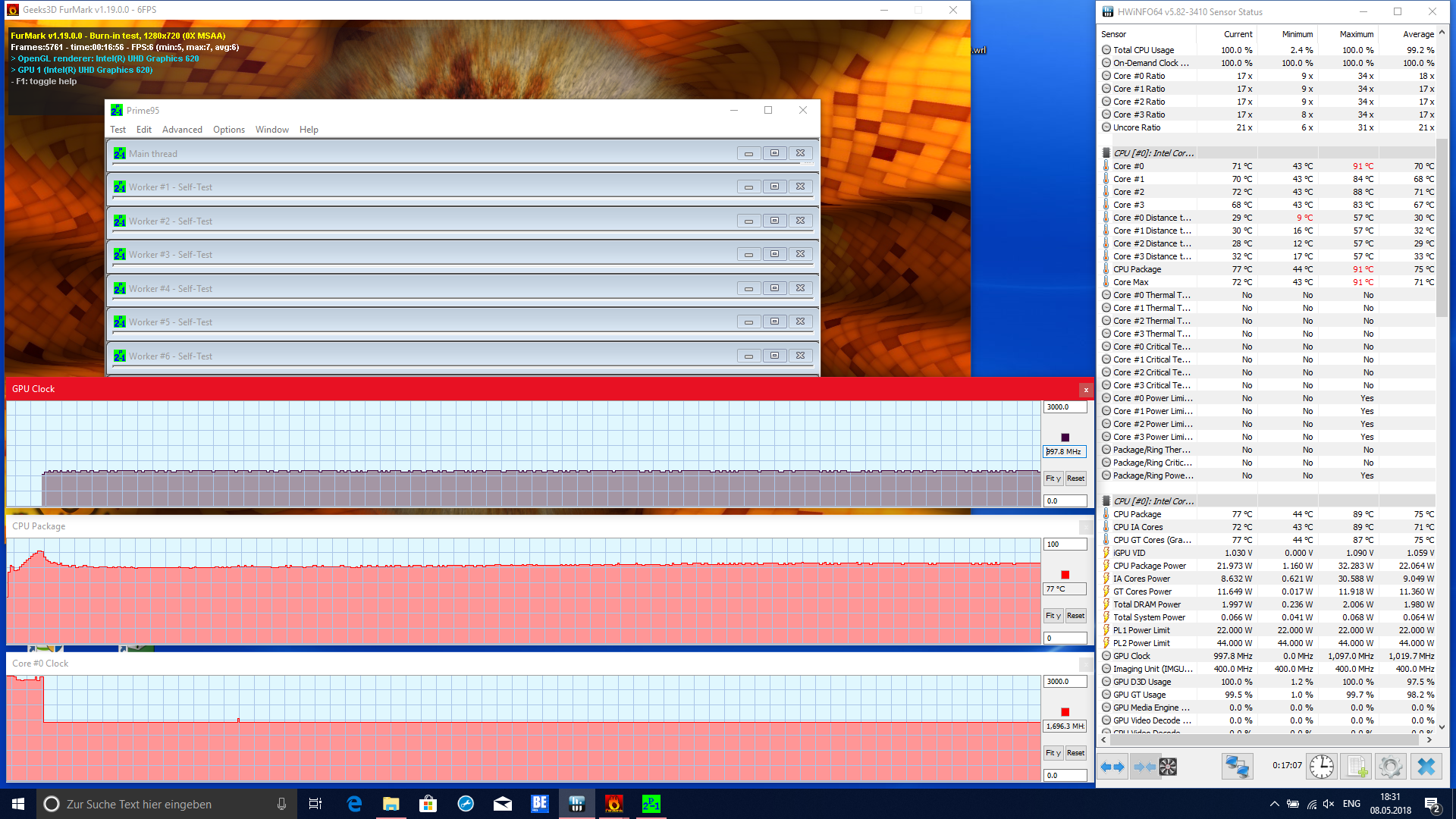The height and width of the screenshot is (819, 1456).
Task: Click the blue X button in the HWiNFO toolbar
Action: [1426, 767]
